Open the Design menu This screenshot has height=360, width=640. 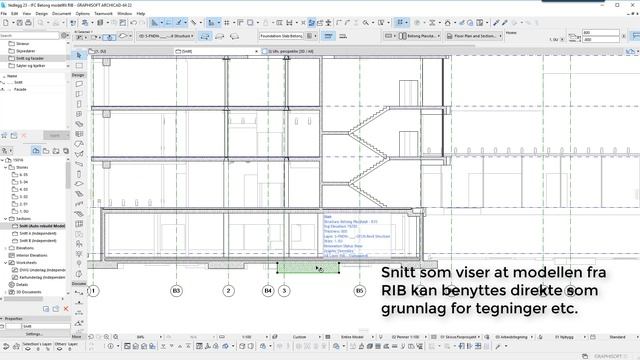[42, 13]
